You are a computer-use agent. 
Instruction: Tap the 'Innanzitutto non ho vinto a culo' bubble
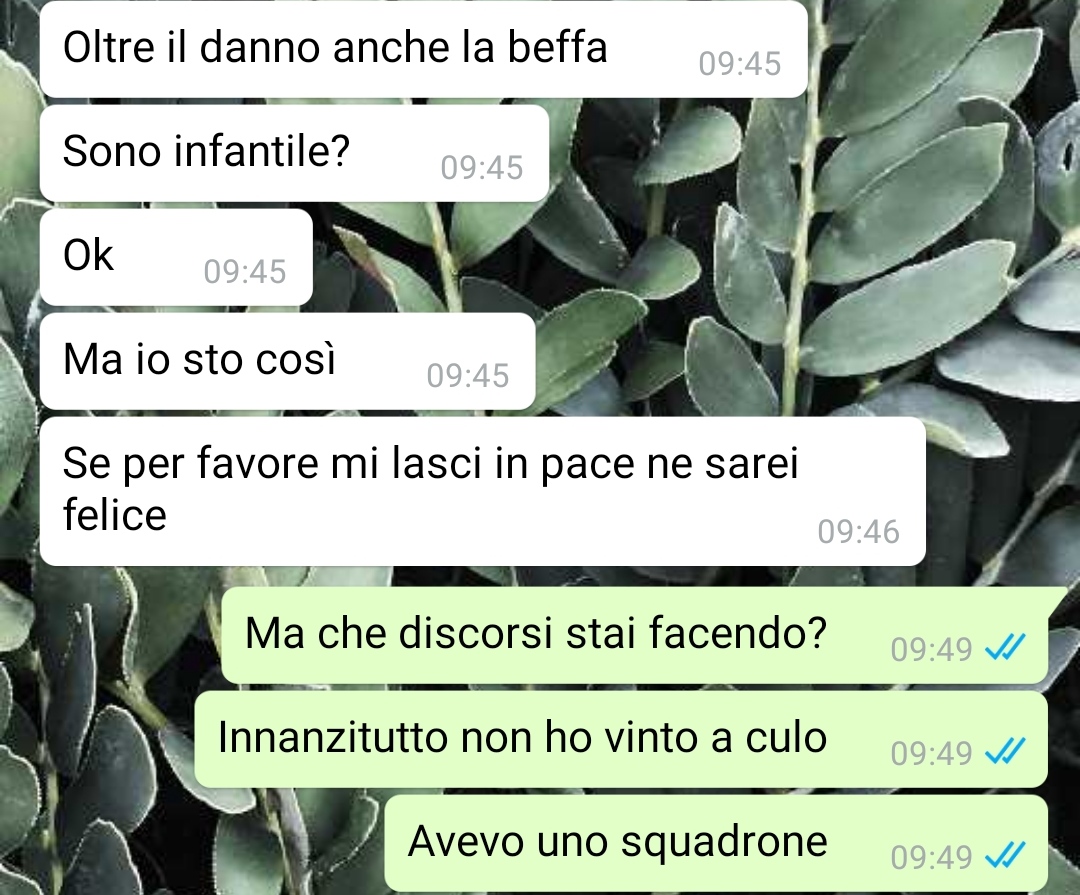click(621, 739)
